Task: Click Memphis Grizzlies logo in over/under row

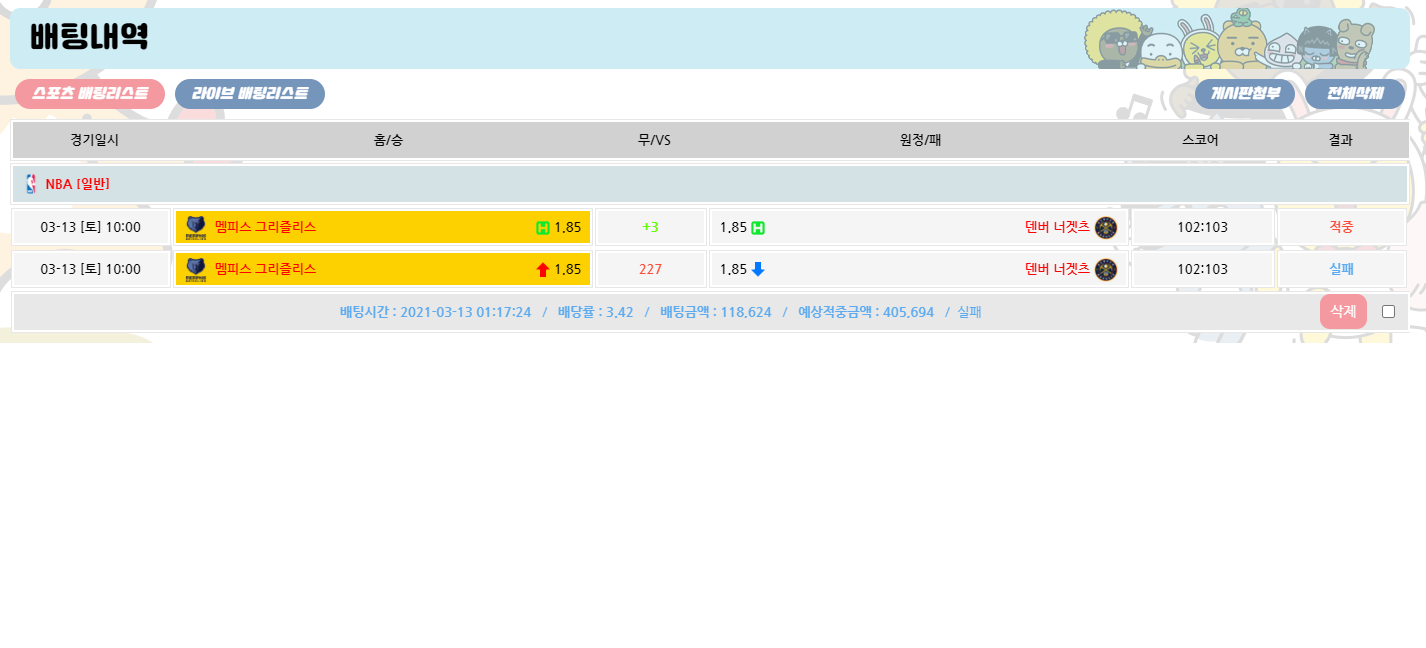Action: 196,269
